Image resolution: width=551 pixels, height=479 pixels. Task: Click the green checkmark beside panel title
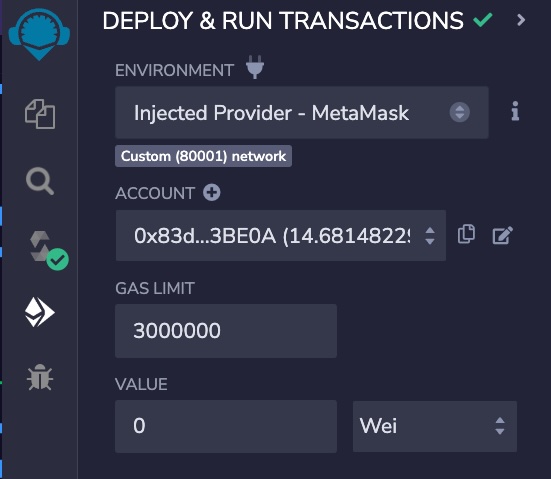pos(483,20)
